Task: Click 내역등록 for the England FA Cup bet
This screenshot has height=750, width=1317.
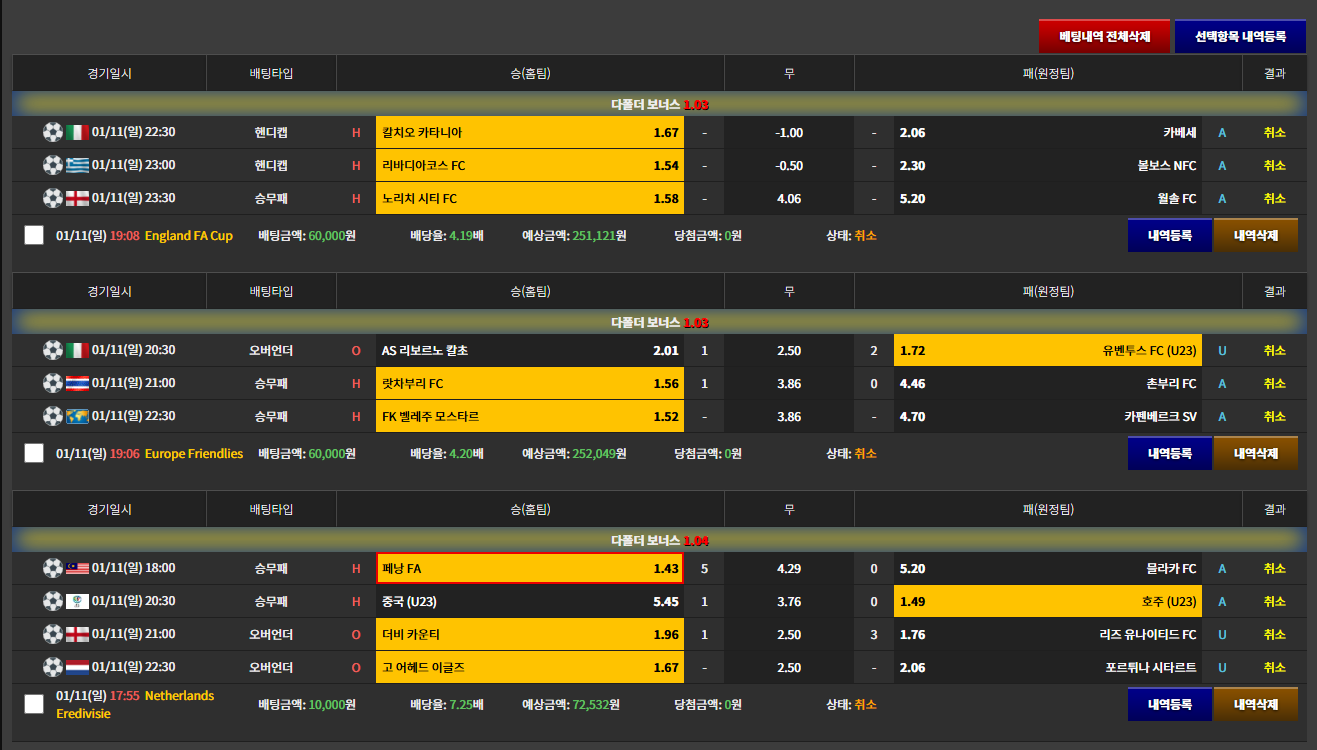Action: (x=1170, y=235)
